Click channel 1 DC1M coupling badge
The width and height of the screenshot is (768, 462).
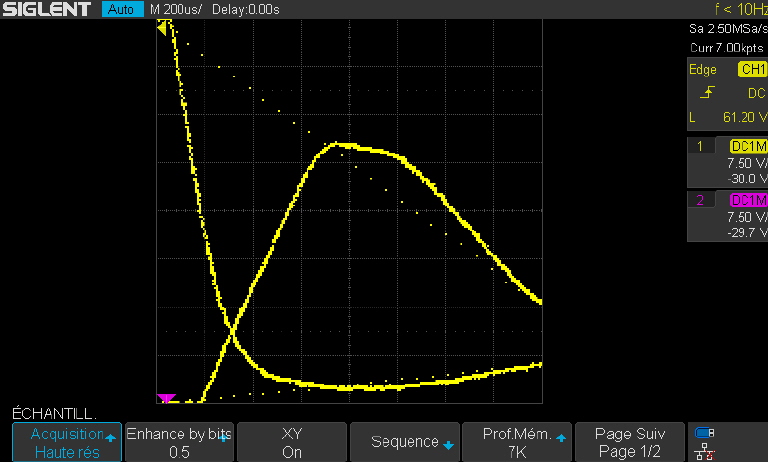coord(748,146)
